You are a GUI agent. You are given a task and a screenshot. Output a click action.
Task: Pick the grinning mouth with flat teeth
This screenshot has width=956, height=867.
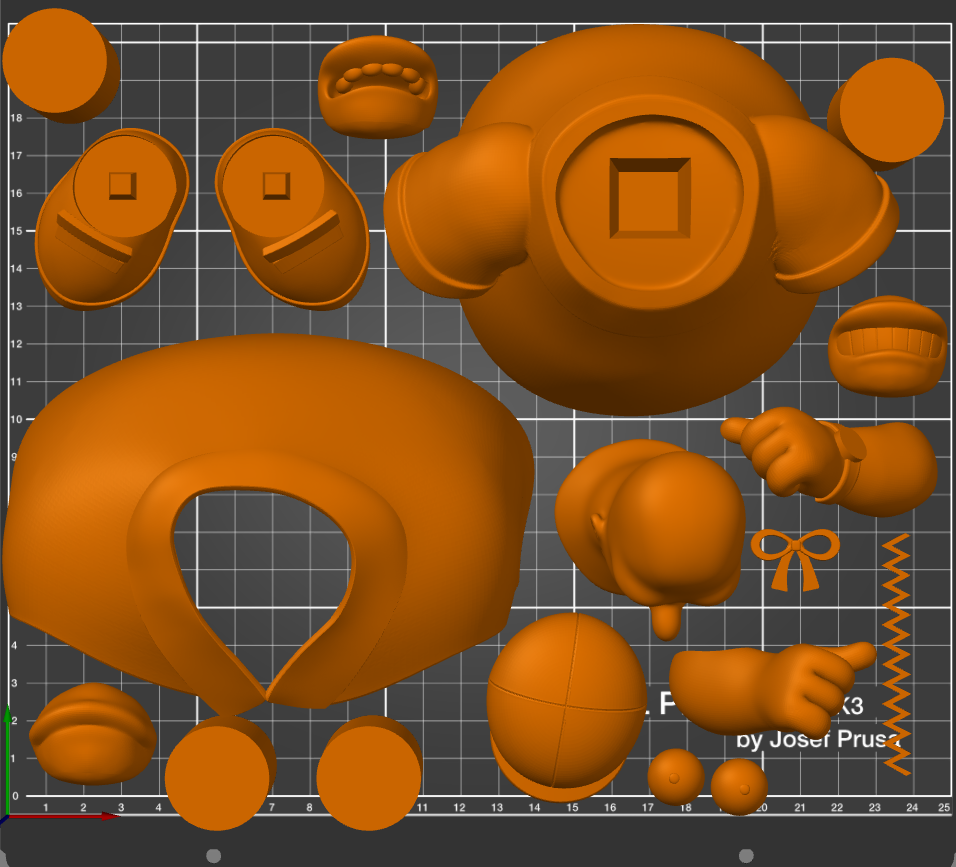(x=888, y=346)
